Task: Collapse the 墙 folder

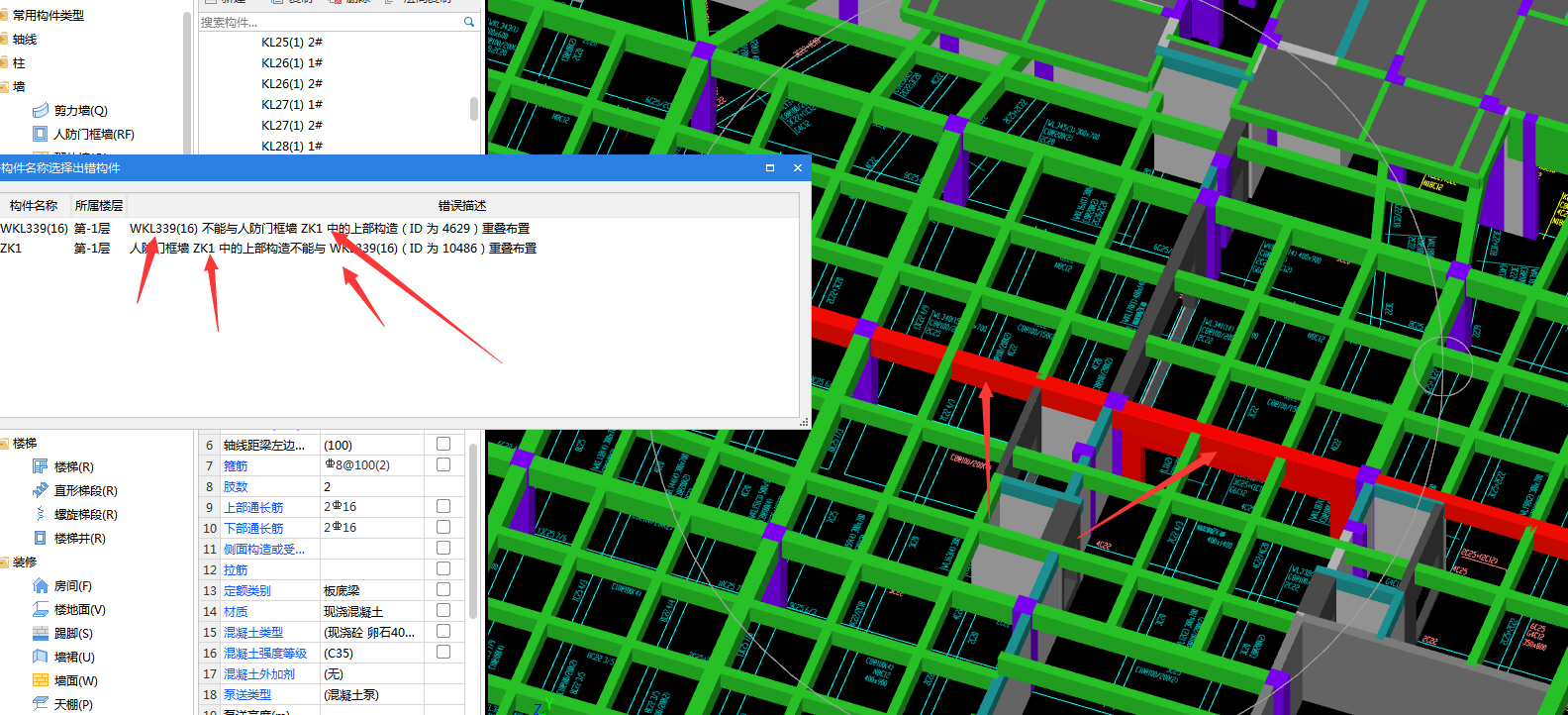Action: coord(5,86)
